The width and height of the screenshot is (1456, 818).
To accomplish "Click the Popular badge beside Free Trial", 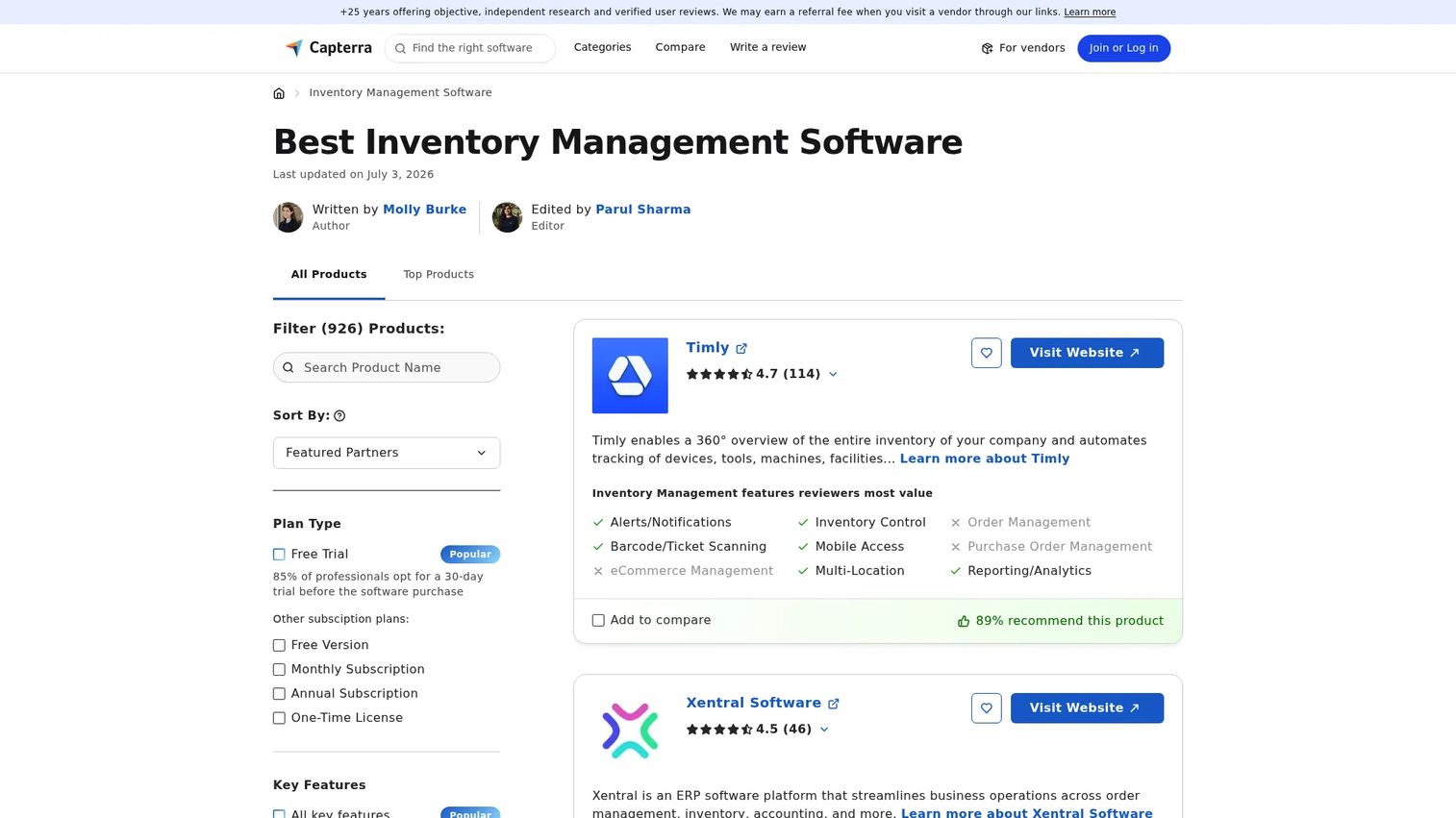I will (x=470, y=555).
